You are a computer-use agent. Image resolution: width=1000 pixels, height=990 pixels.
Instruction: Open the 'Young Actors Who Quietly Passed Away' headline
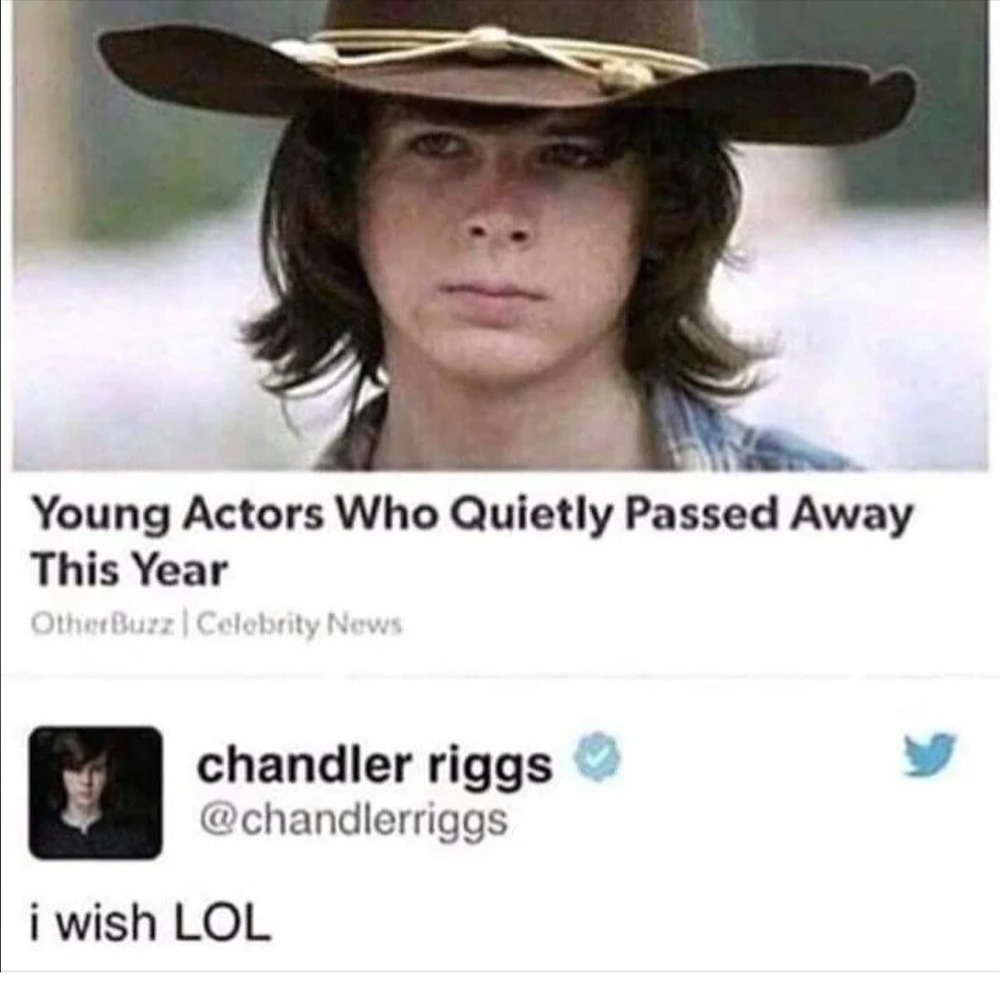472,515
